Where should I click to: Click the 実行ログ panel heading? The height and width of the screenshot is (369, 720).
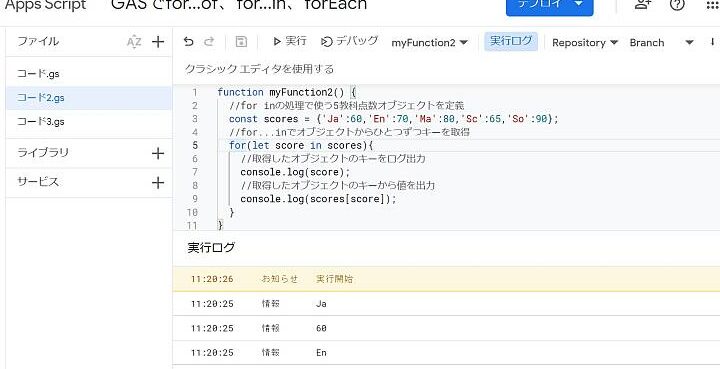click(x=211, y=248)
